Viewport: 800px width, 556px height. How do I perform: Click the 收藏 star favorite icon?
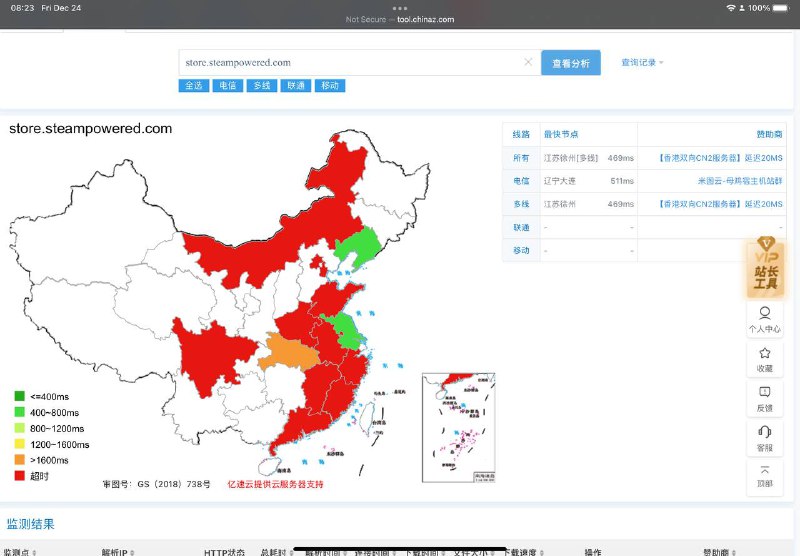click(765, 360)
